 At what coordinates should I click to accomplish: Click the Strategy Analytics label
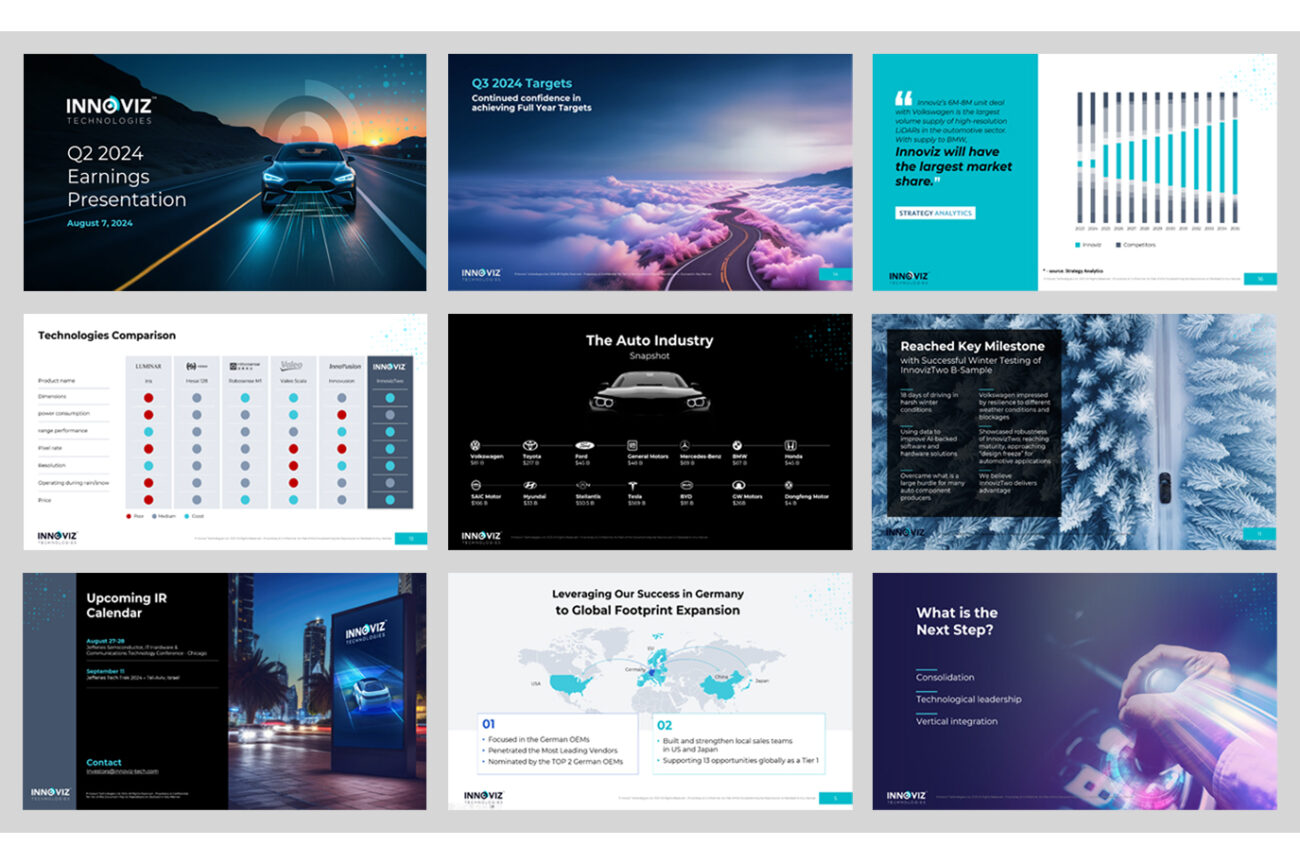935,213
